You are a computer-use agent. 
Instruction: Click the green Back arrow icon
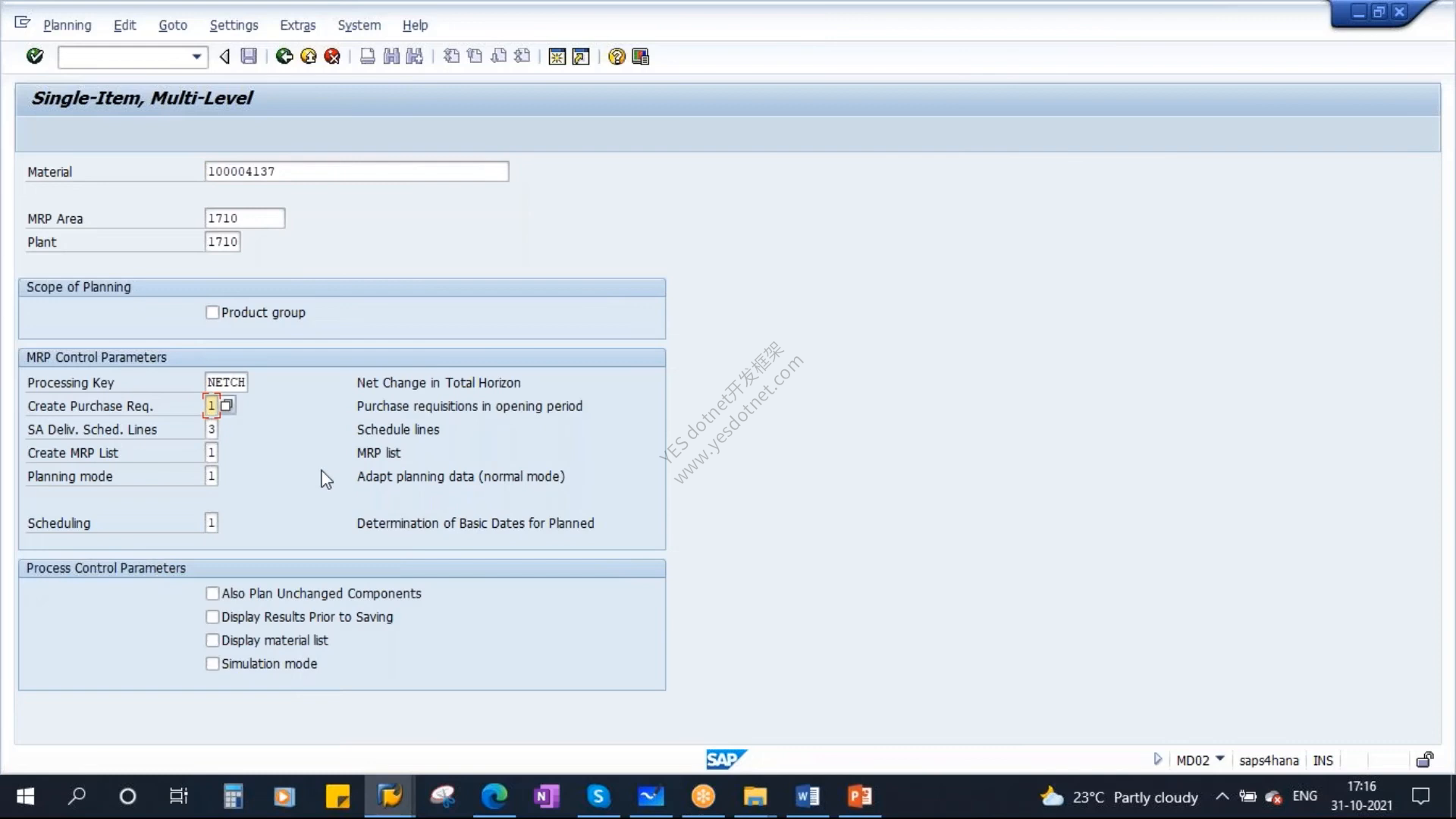(284, 56)
